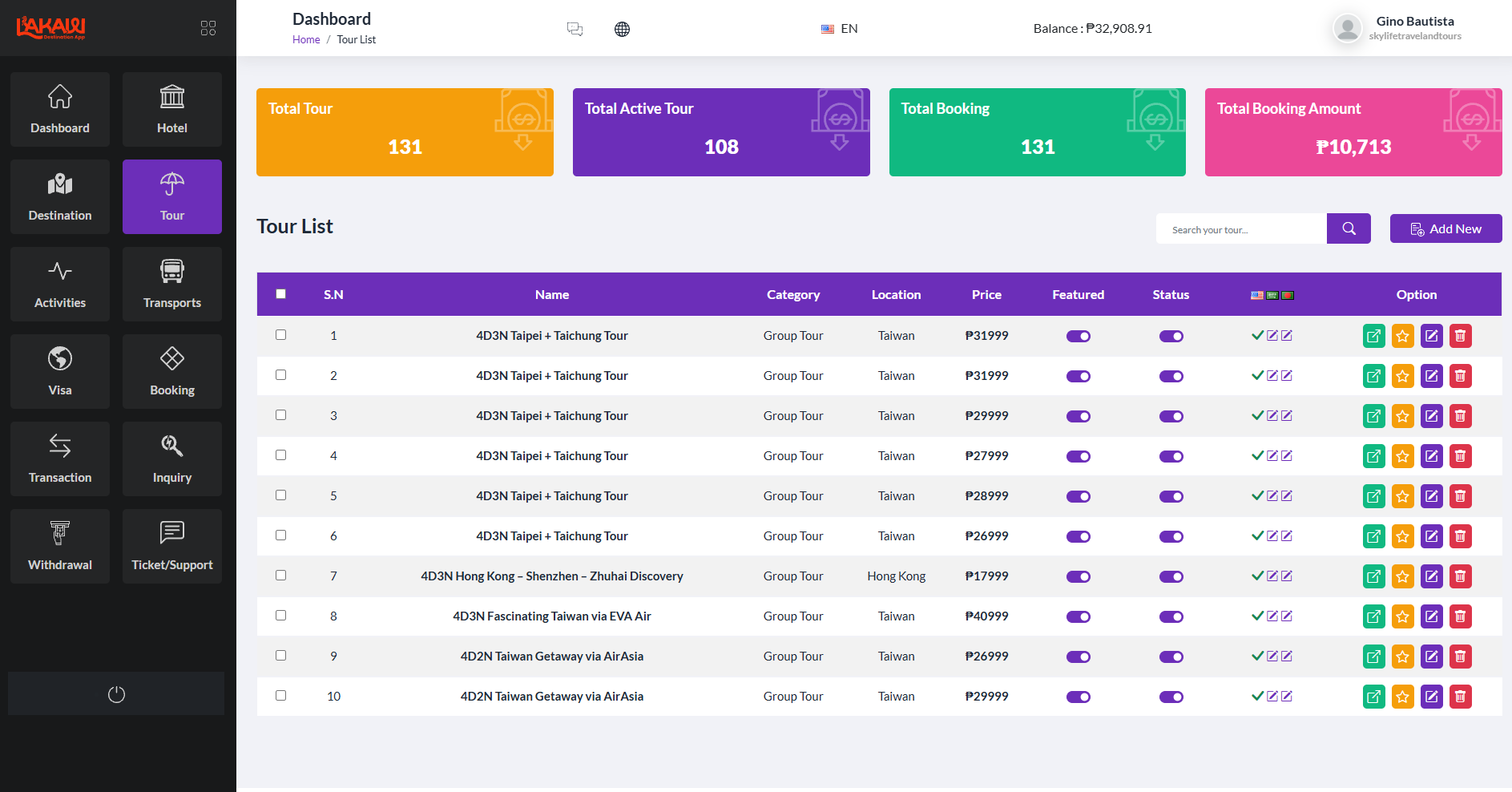1512x792 pixels.
Task: Toggle Status switch for row 8
Action: (1171, 616)
